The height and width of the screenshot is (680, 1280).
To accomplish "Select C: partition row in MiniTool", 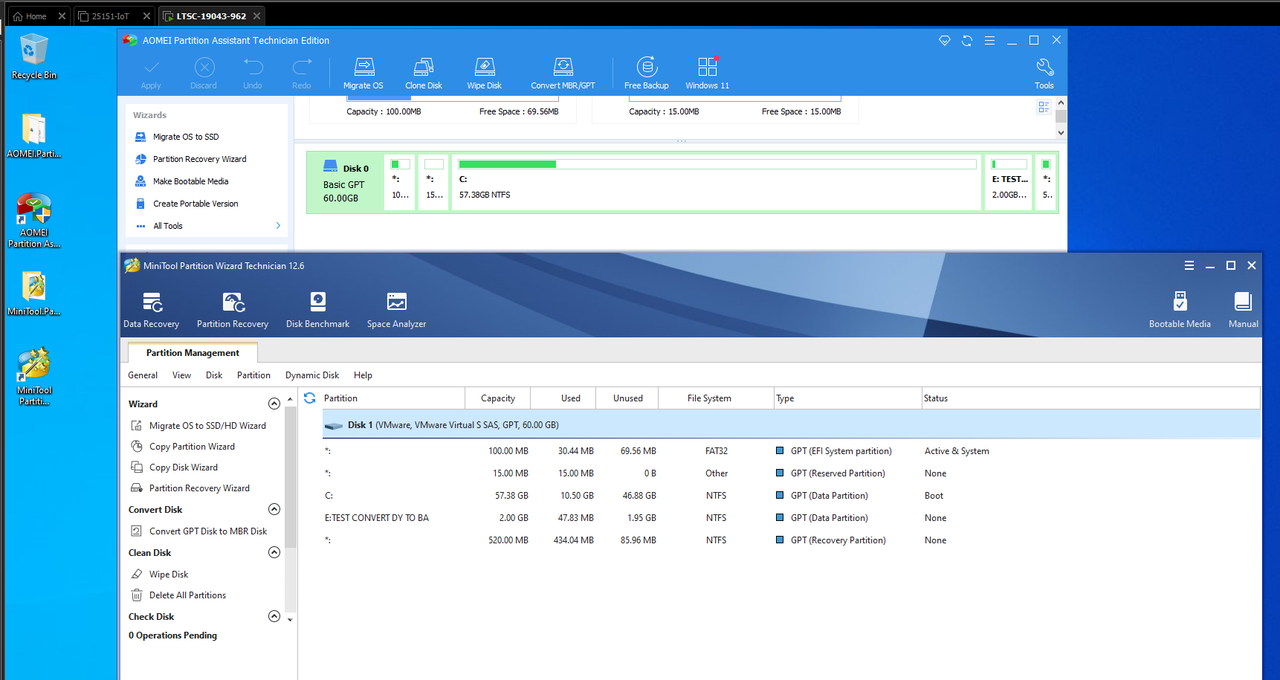I will click(x=790, y=495).
